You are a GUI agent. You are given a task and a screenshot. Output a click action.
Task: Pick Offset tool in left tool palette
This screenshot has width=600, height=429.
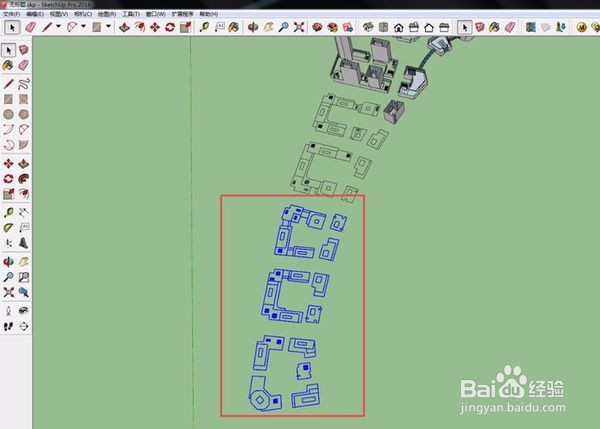coord(24,194)
